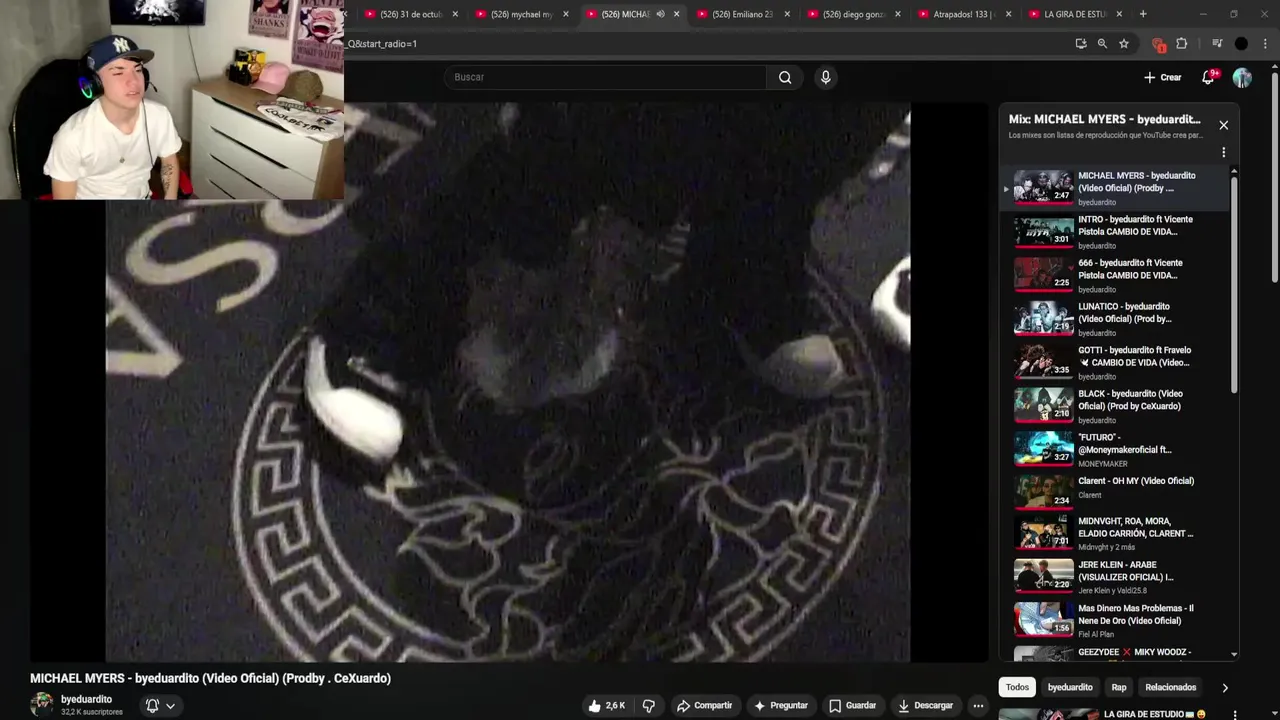The image size is (1280, 720).
Task: Mute the playing MICHAEL tab speaker icon
Action: tap(660, 14)
